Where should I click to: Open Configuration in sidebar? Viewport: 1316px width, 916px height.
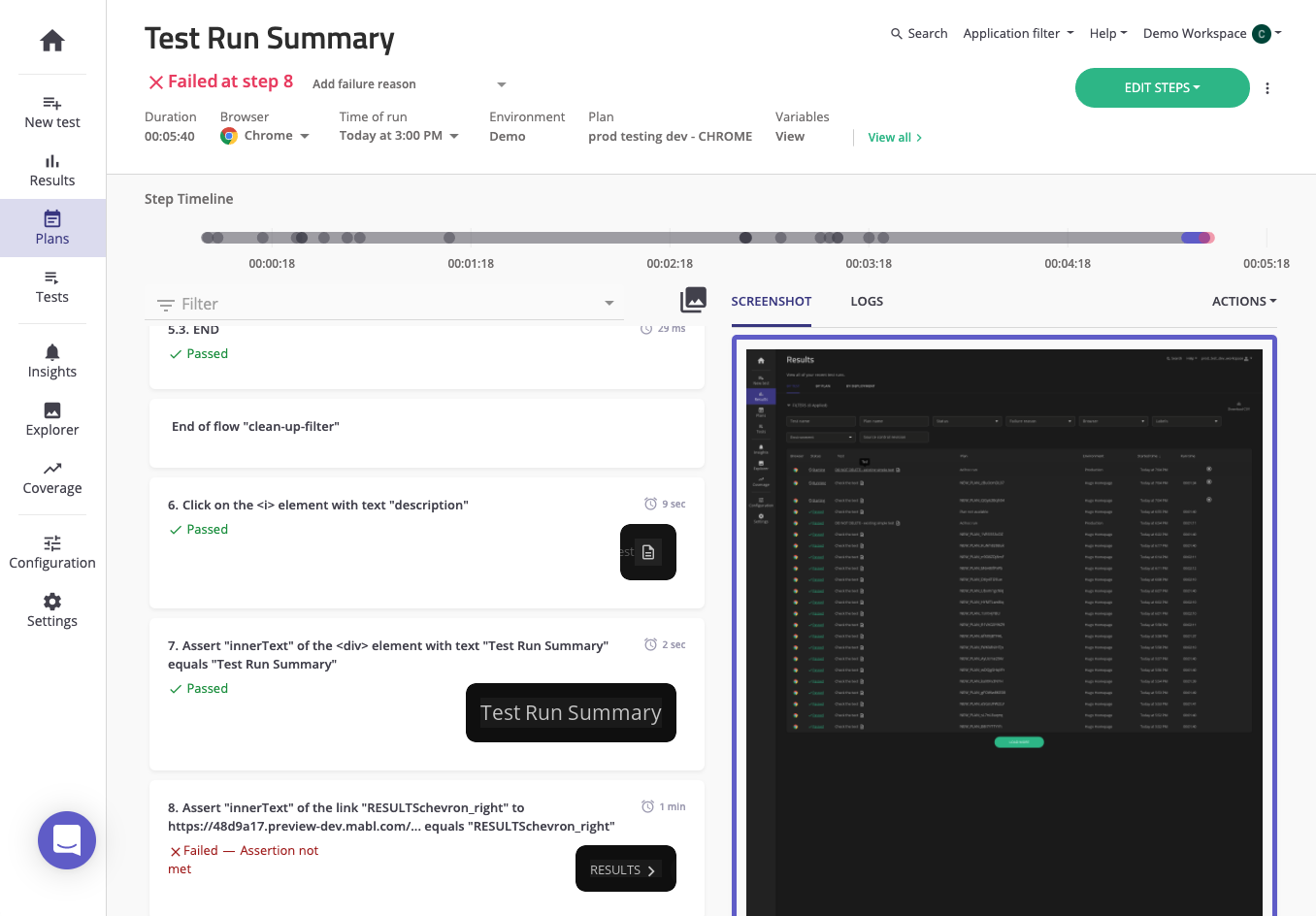point(52,552)
